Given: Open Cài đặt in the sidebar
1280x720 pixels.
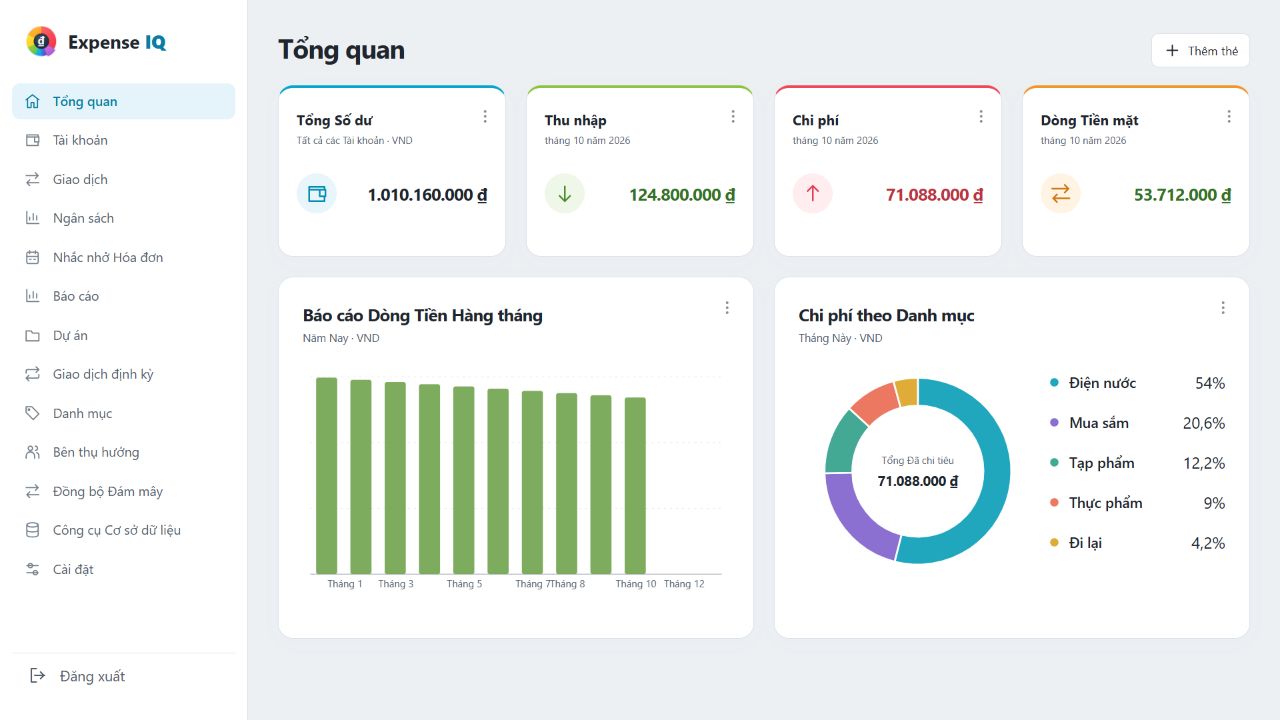Looking at the screenshot, I should pyautogui.click(x=124, y=569).
